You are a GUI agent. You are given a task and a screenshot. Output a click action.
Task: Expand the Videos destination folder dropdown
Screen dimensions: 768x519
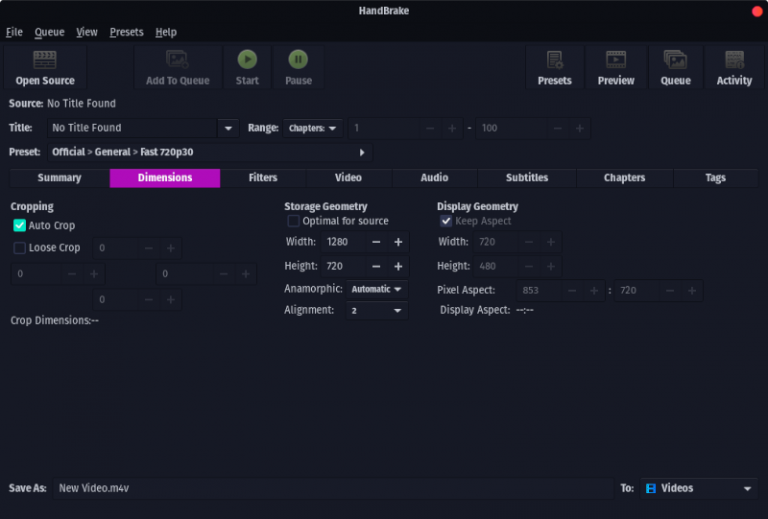pyautogui.click(x=698, y=488)
